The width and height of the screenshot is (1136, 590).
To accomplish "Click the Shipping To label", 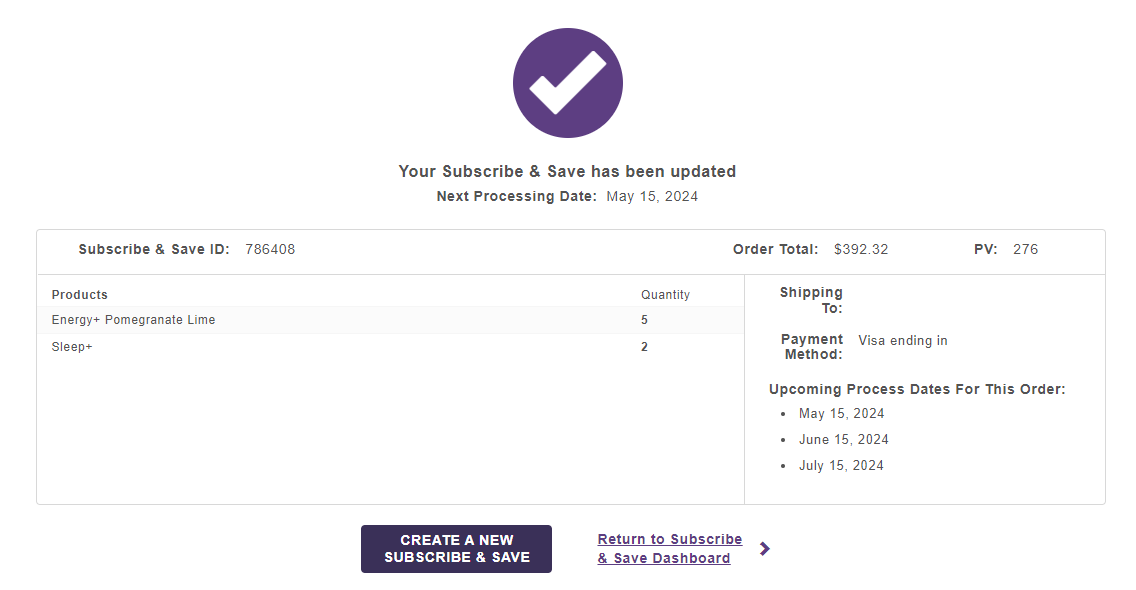I will pyautogui.click(x=811, y=300).
